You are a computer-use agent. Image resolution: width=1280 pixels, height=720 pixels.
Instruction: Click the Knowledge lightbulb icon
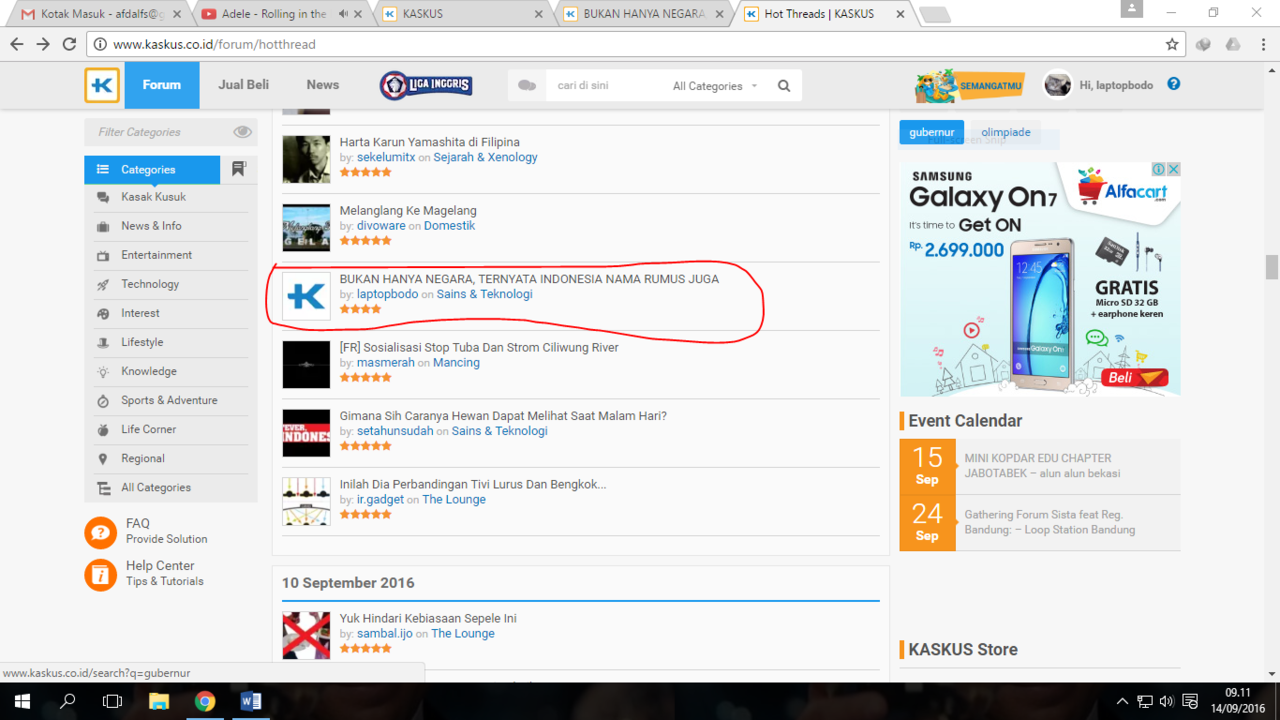click(103, 371)
